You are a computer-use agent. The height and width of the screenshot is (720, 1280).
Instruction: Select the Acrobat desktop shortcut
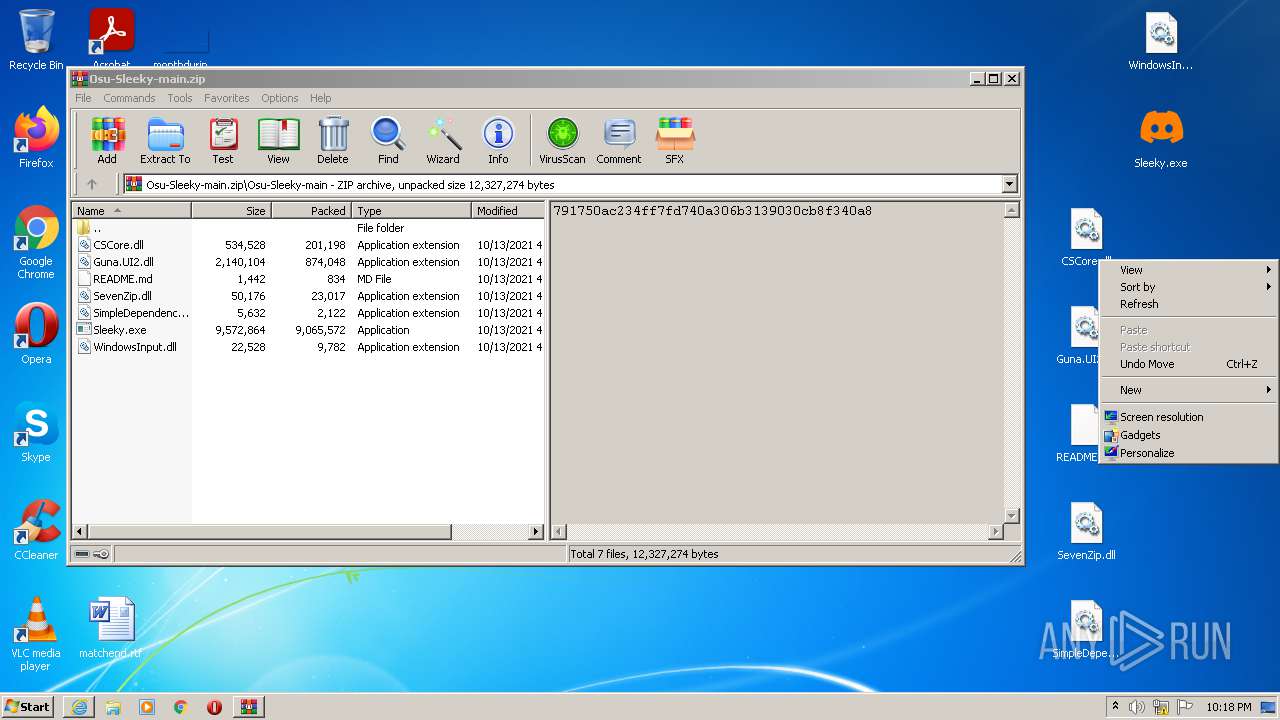[x=111, y=40]
